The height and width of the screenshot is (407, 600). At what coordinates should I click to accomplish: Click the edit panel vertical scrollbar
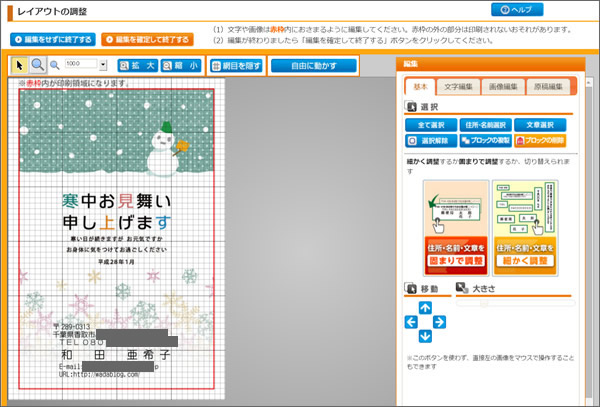pyautogui.click(x=589, y=241)
